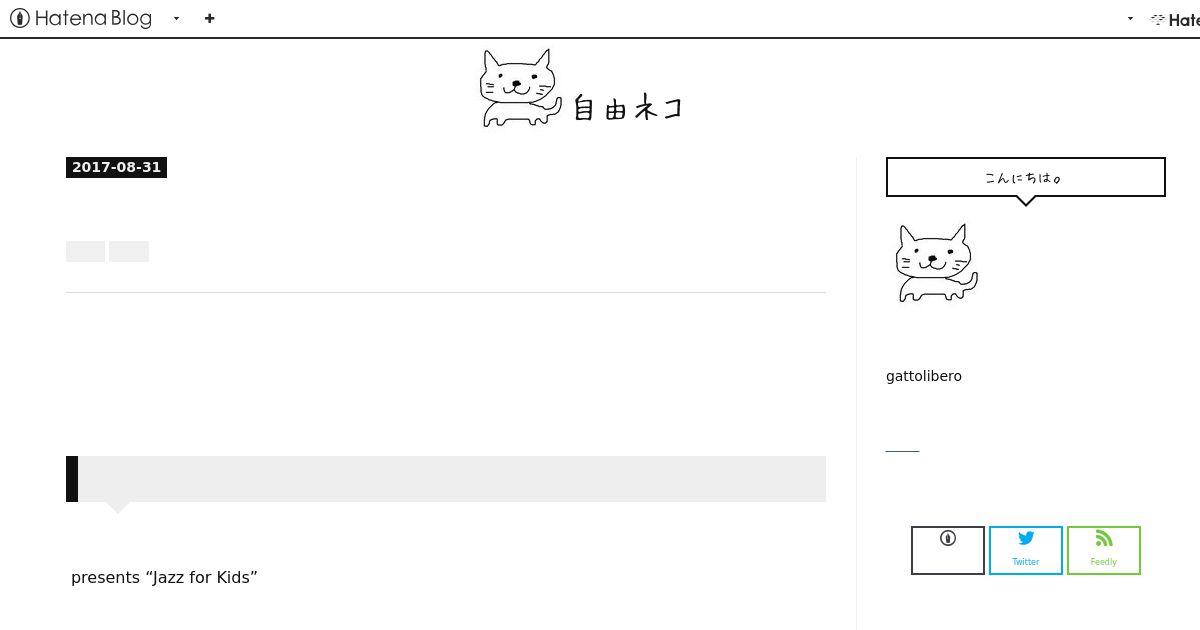Open the dropdown arrow beside Hatena Blog
The width and height of the screenshot is (1200, 630).
(x=176, y=18)
